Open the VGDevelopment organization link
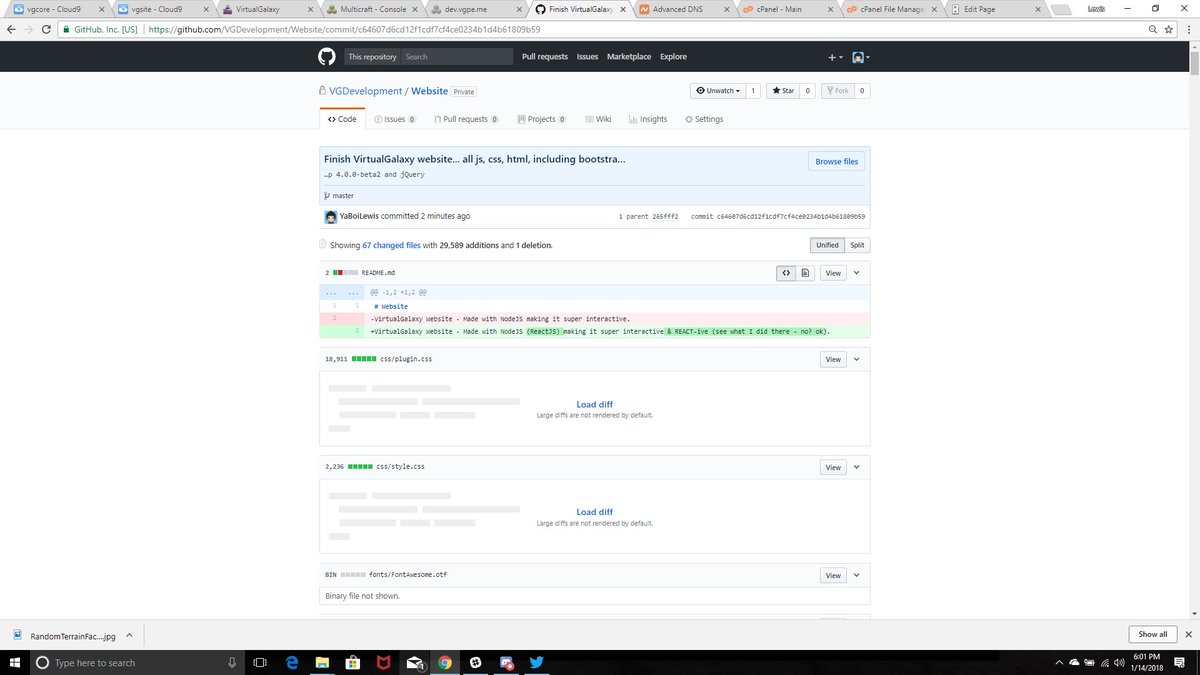The image size is (1200, 675). point(366,91)
